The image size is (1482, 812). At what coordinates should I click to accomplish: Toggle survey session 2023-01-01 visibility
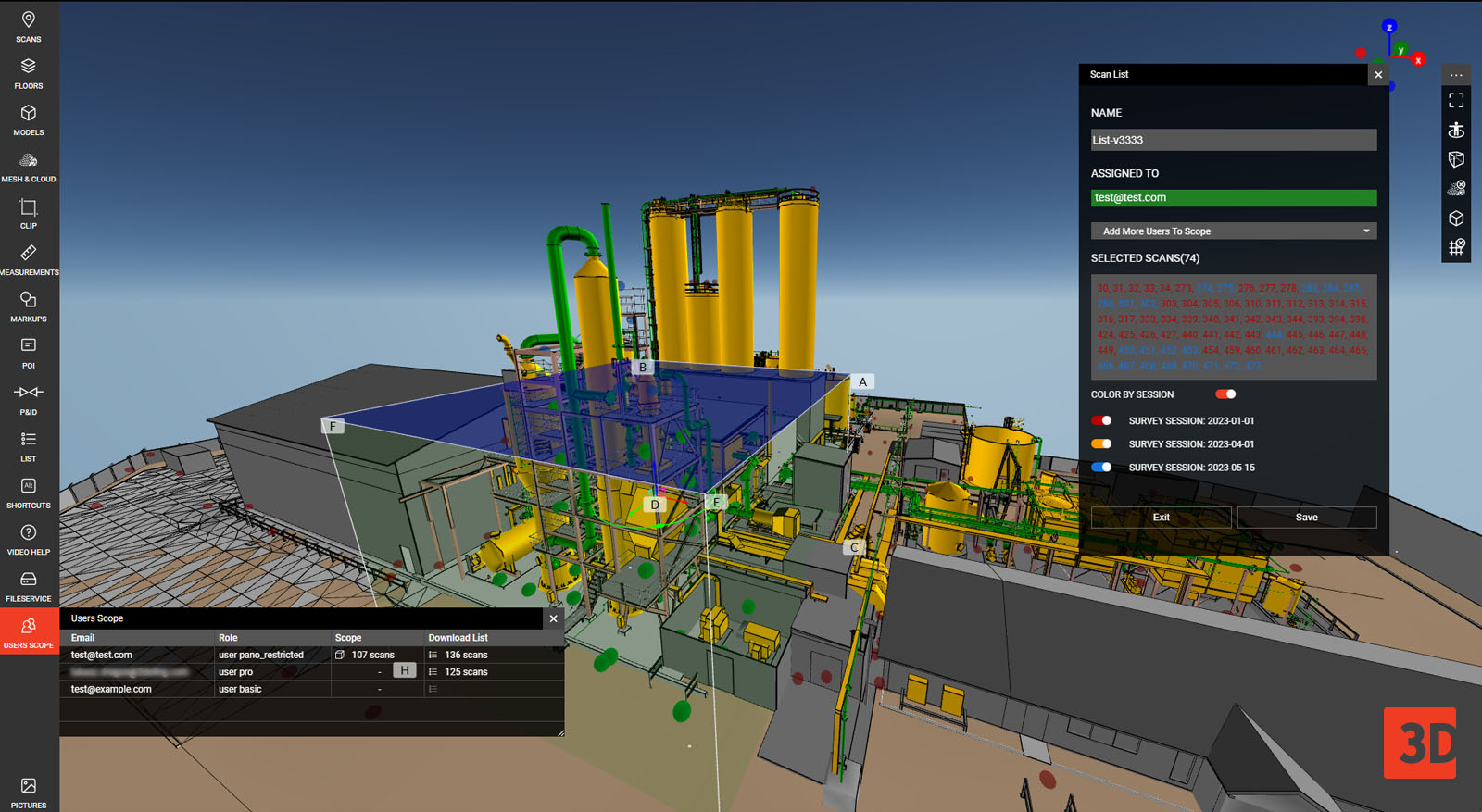[x=1101, y=420]
